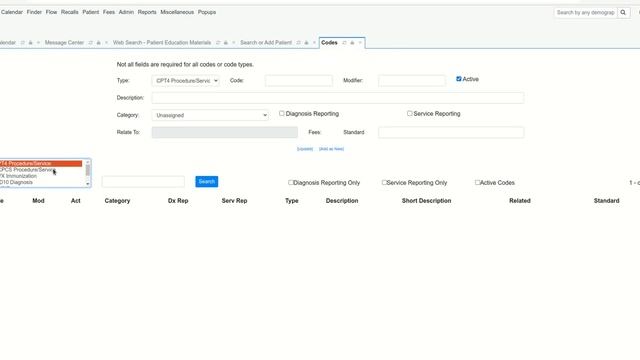This screenshot has width=640, height=360.
Task: Open the Fees menu
Action: point(109,12)
